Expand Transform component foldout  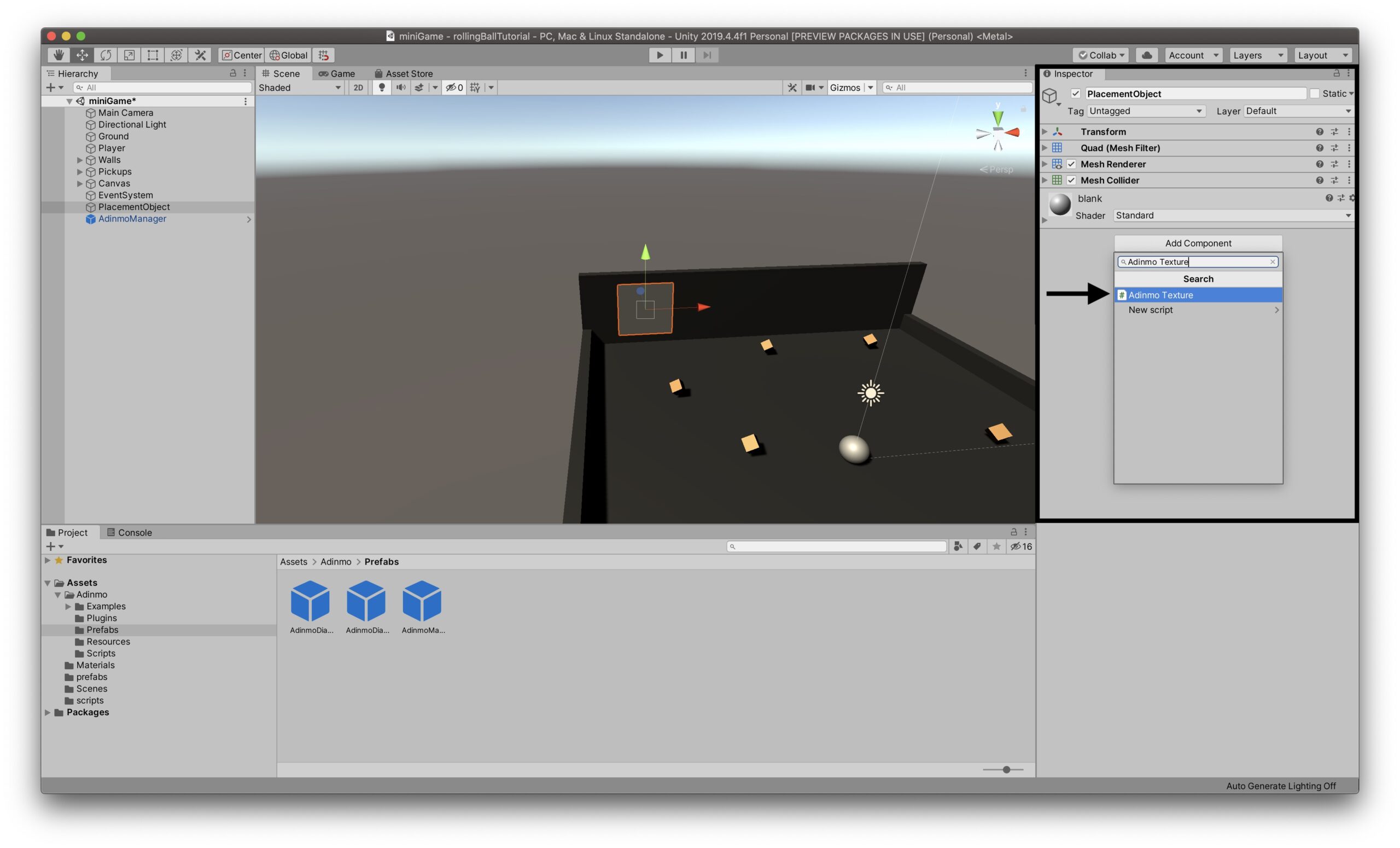tap(1045, 132)
